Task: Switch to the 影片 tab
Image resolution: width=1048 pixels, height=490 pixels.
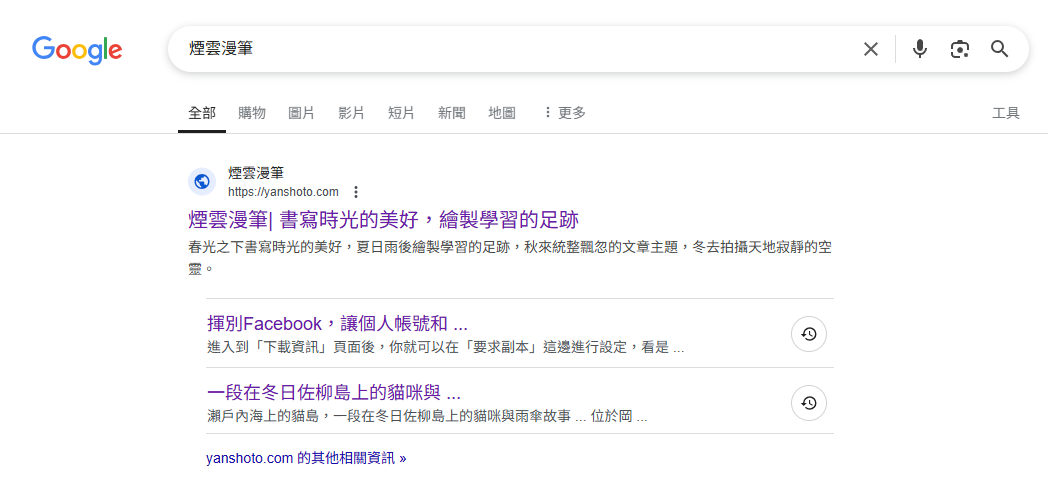Action: click(352, 113)
